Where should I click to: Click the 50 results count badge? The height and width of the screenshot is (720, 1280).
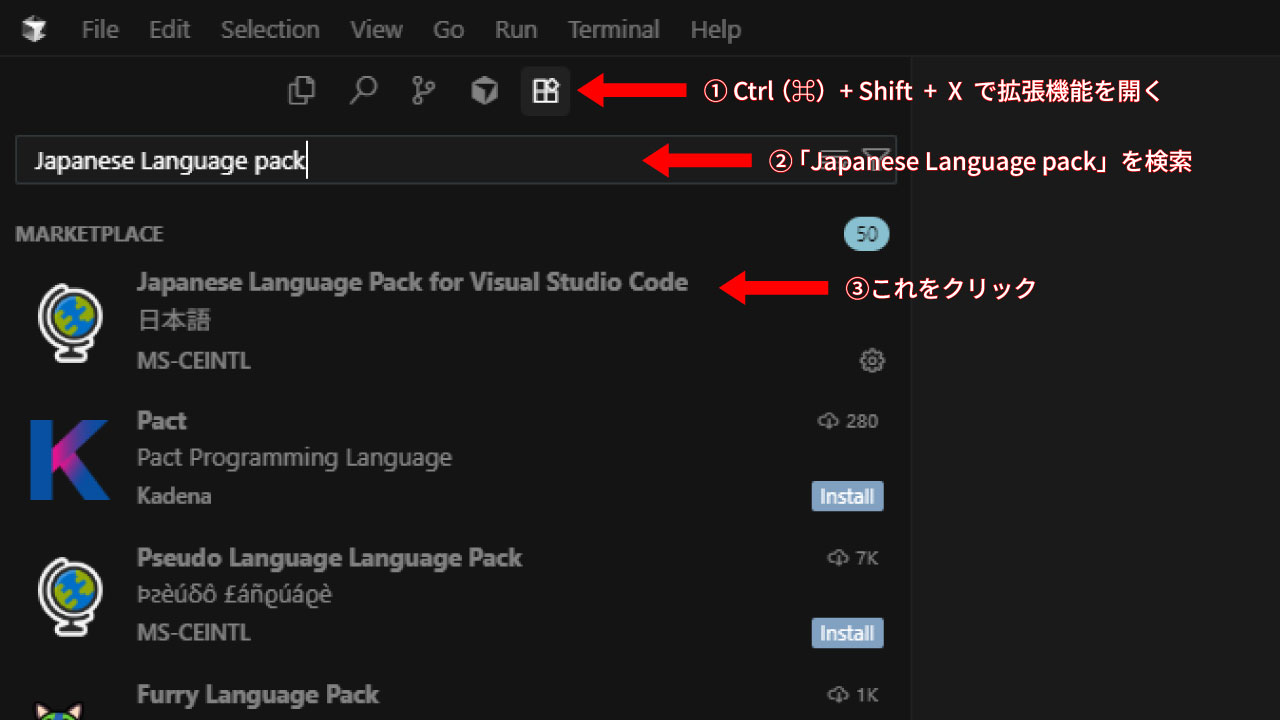click(x=867, y=235)
